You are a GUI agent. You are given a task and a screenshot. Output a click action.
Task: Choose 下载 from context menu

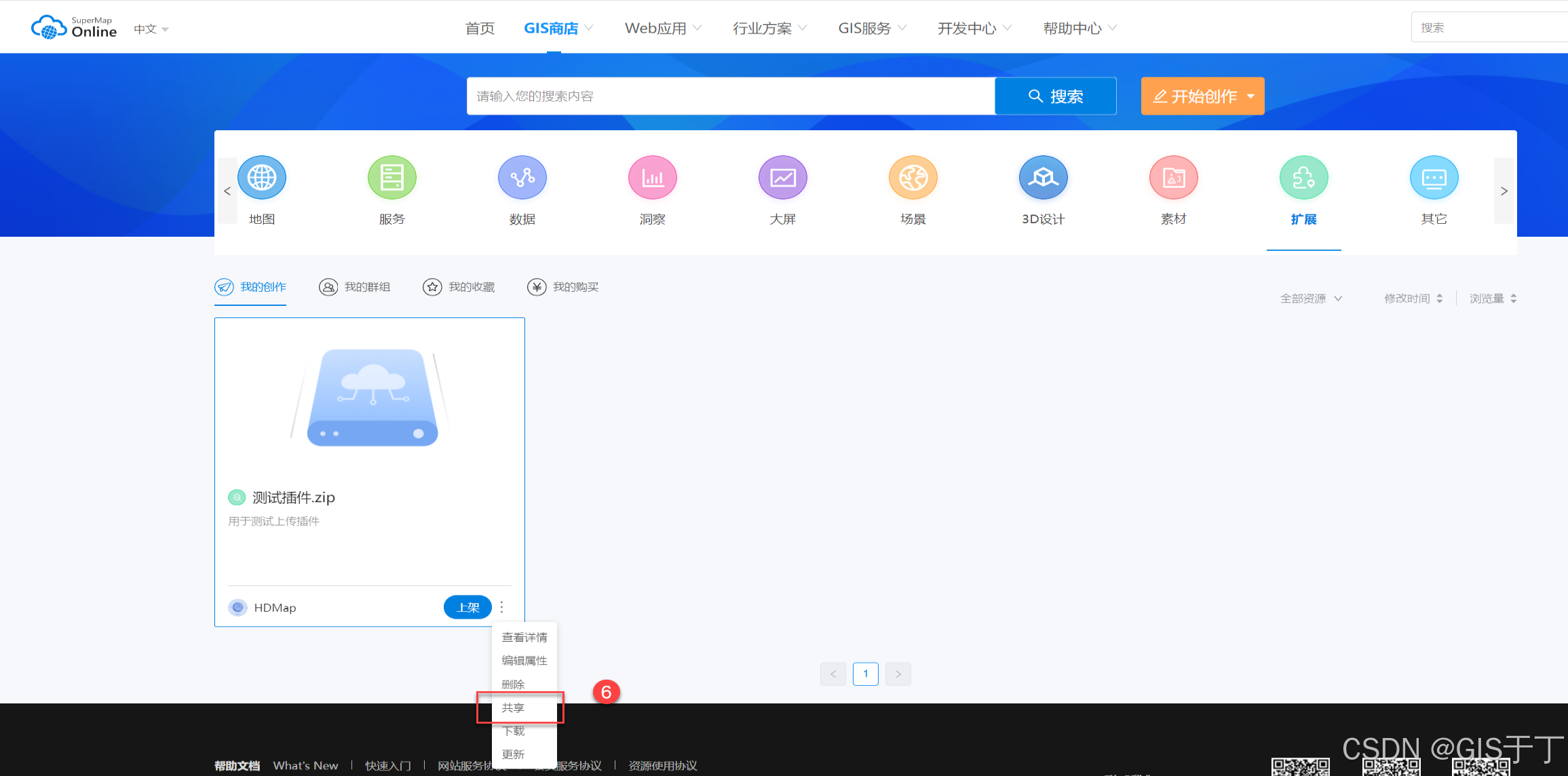(x=524, y=731)
